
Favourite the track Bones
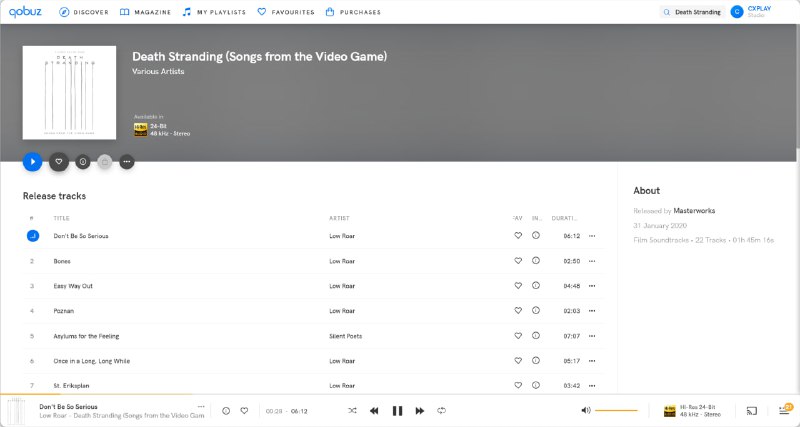tap(518, 261)
